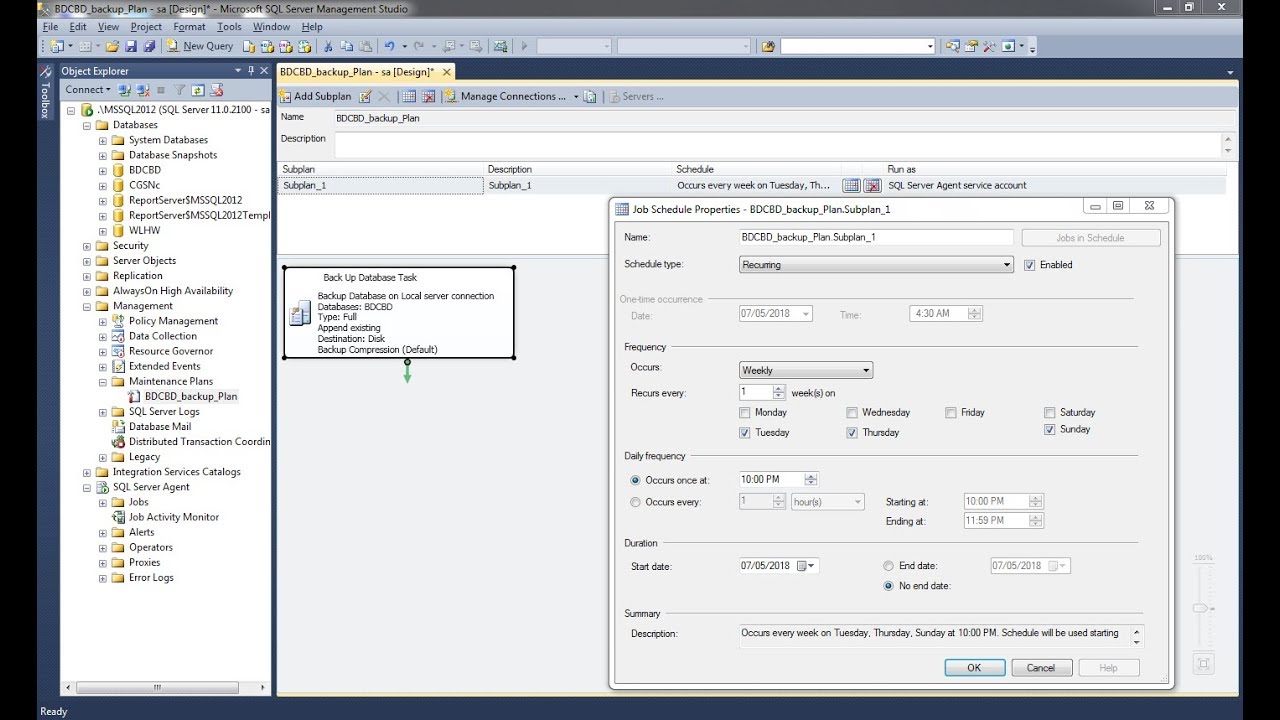Uncheck the Thursday checkbox
1280x720 pixels.
[x=852, y=432]
